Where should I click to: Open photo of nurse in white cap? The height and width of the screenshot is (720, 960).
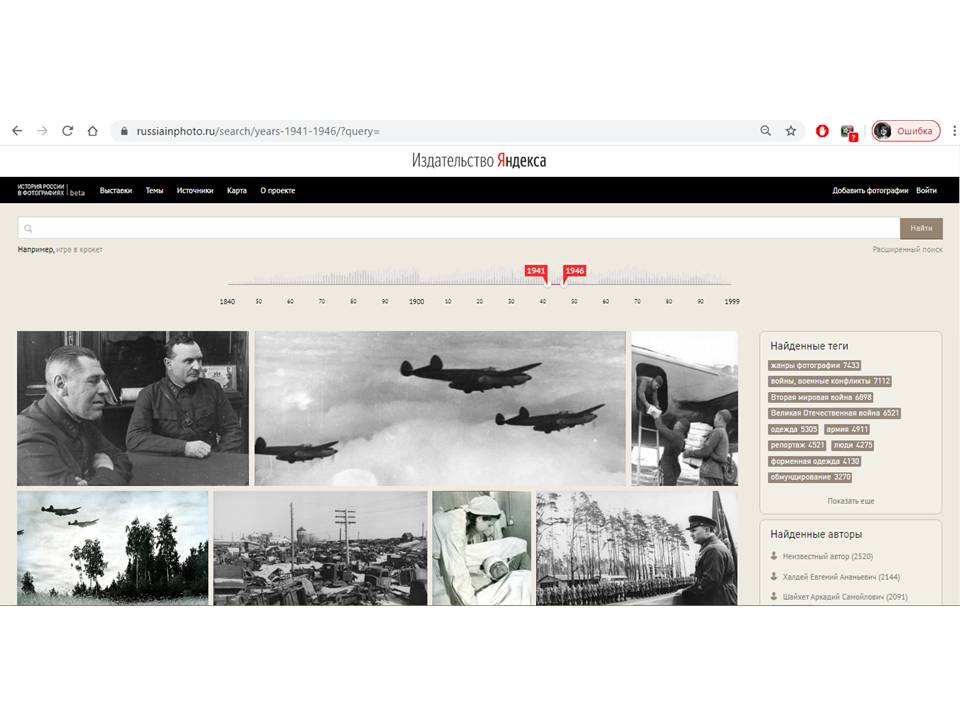(x=482, y=548)
